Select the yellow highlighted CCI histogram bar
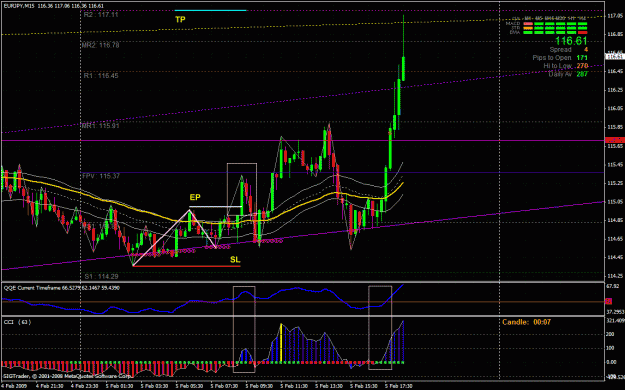625x390 pixels. [x=281, y=343]
